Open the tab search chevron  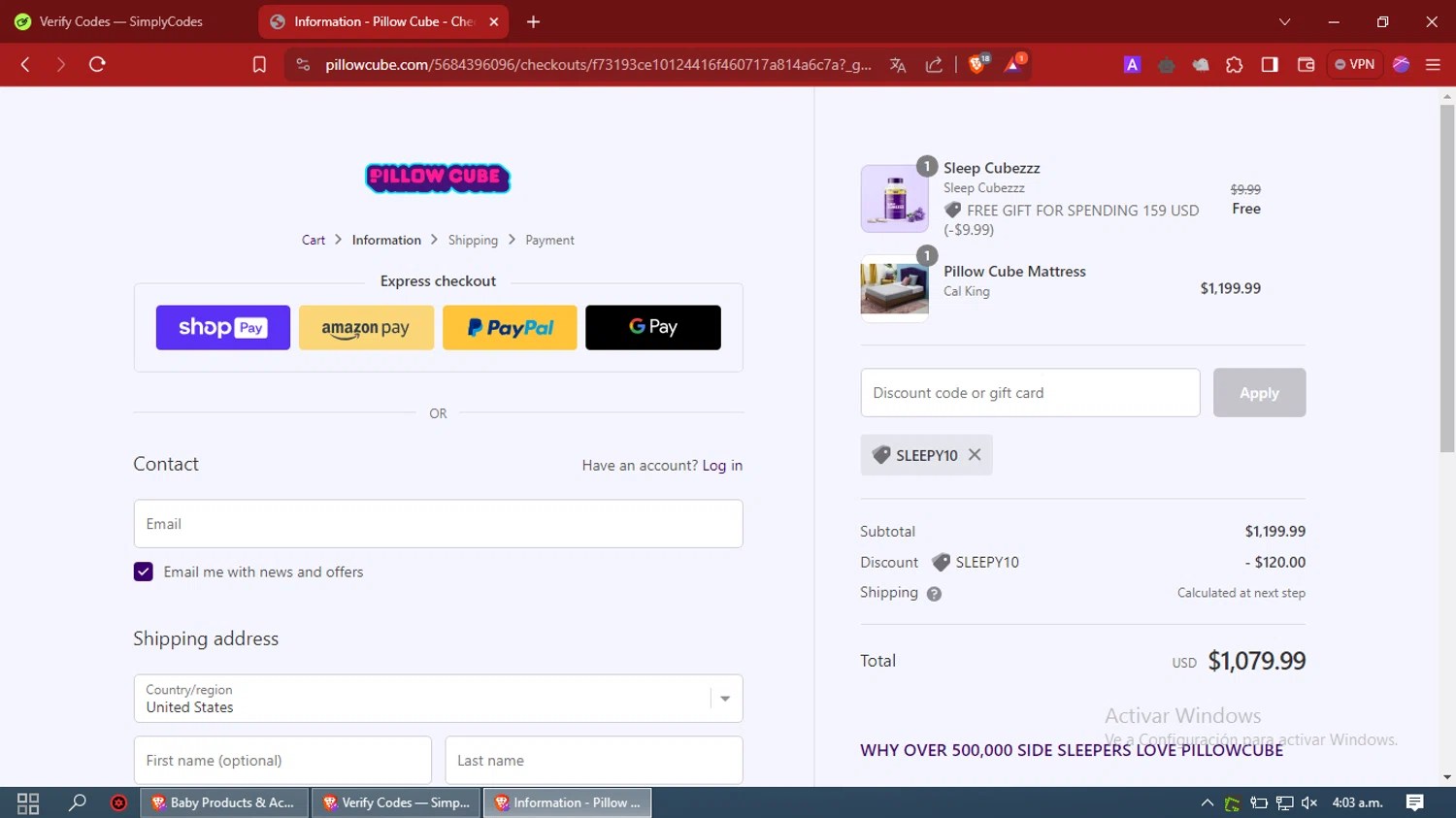coord(1284,21)
